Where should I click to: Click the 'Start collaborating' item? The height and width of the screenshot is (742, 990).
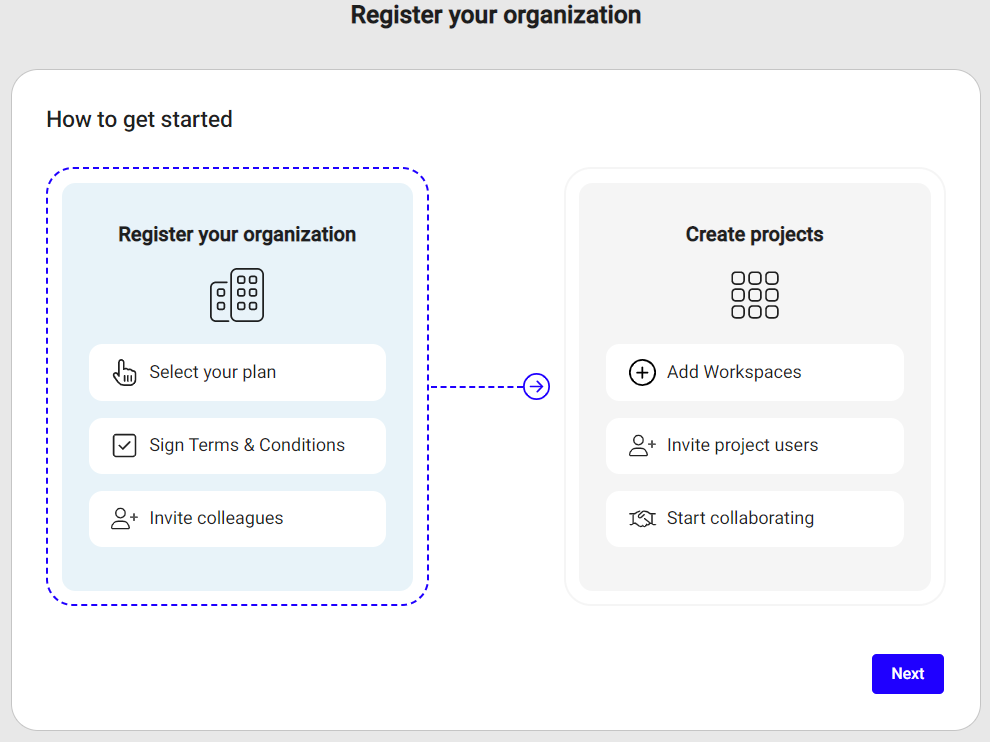coord(754,518)
